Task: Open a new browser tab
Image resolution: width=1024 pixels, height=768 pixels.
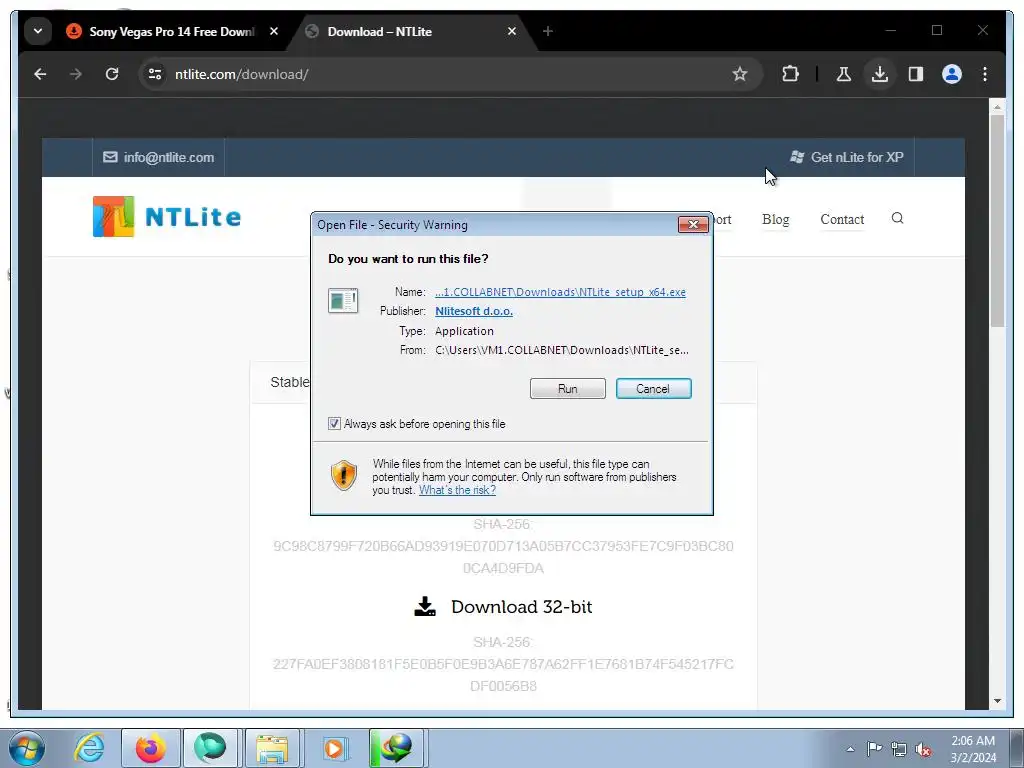Action: (x=548, y=31)
